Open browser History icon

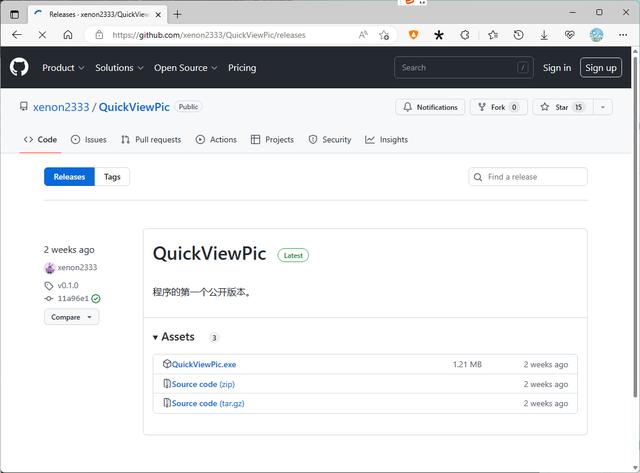coord(518,35)
